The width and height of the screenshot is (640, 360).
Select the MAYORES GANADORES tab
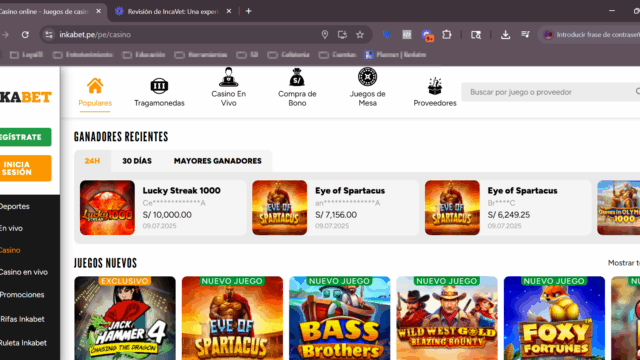(218, 161)
